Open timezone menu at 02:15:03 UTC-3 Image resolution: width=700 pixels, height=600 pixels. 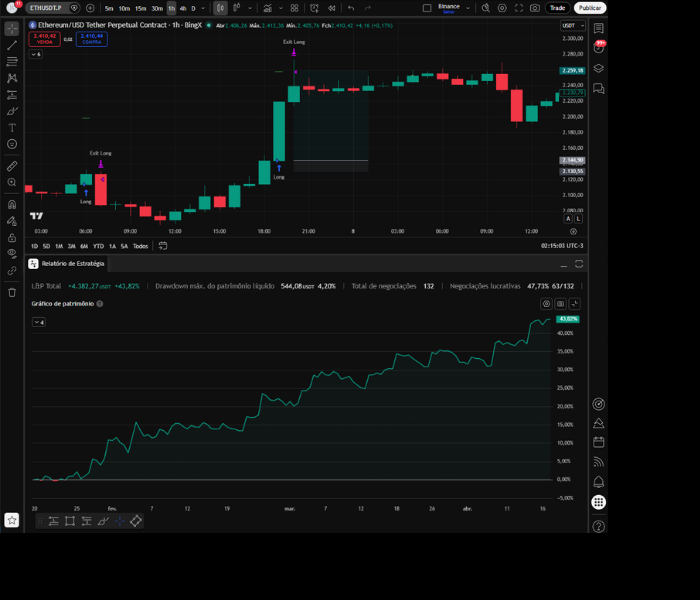(562, 246)
